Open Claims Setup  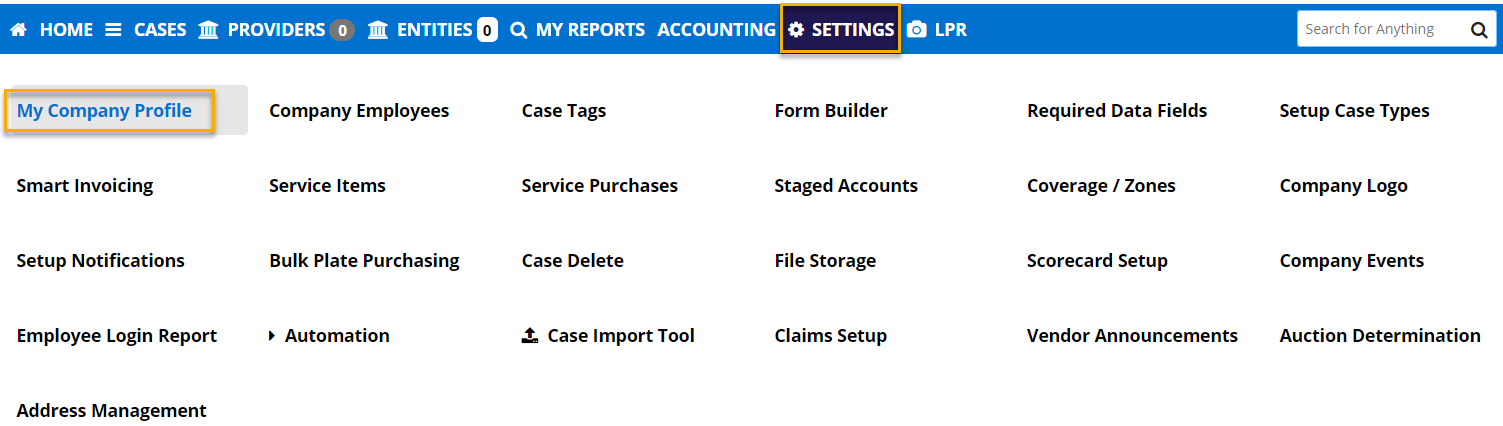831,336
